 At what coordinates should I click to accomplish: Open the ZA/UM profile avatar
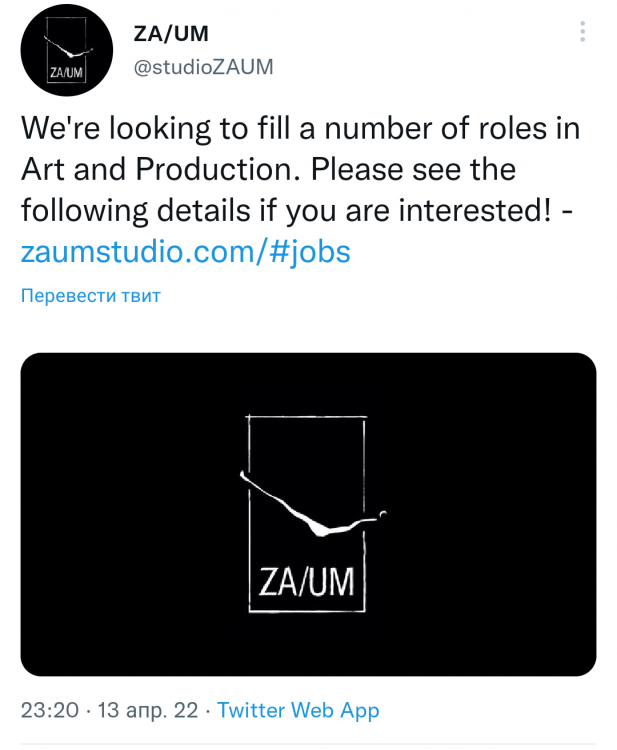[x=67, y=50]
